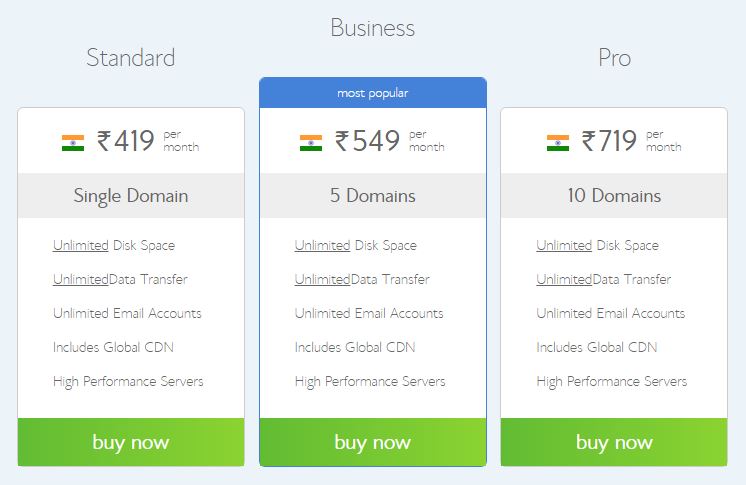Click the ₹419 per month price
Viewport: 746px width, 485px height.
point(148,141)
